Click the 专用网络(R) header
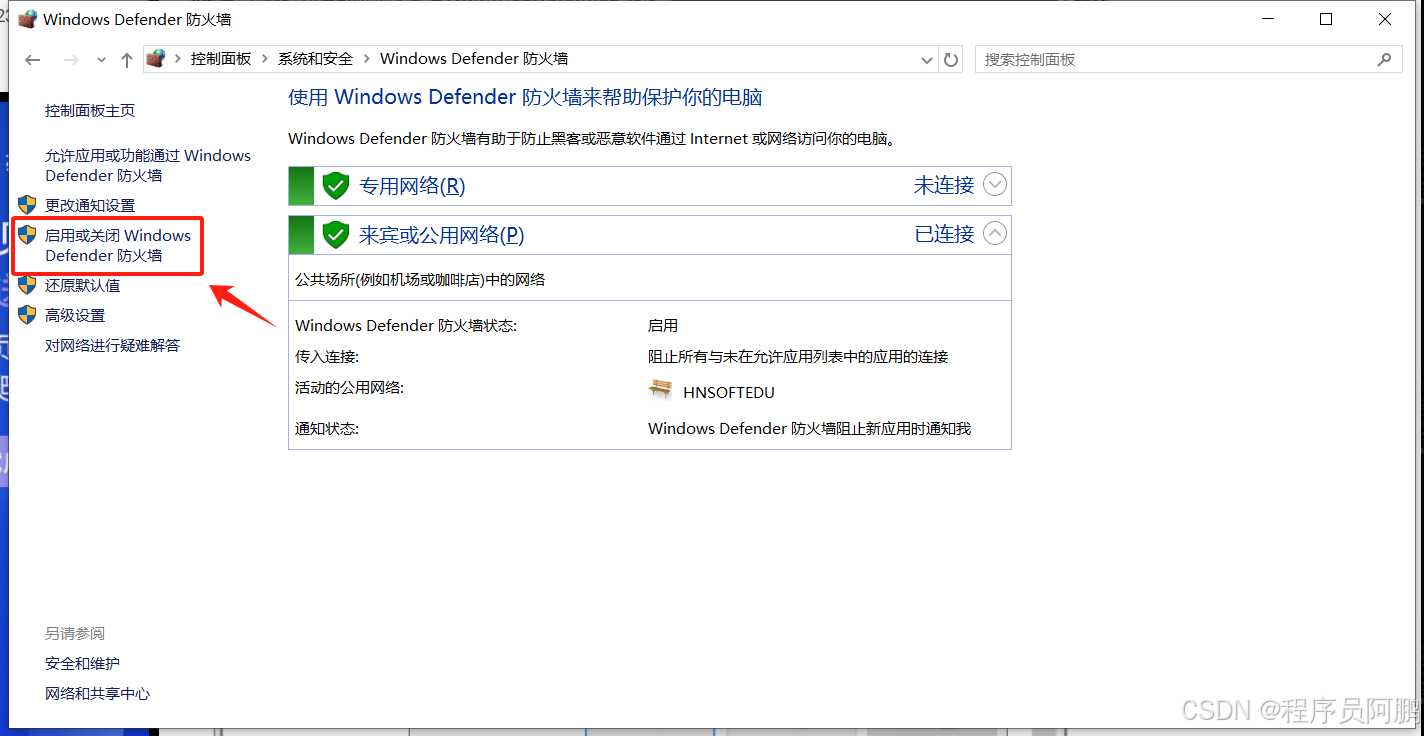Image resolution: width=1424 pixels, height=736 pixels. (412, 186)
